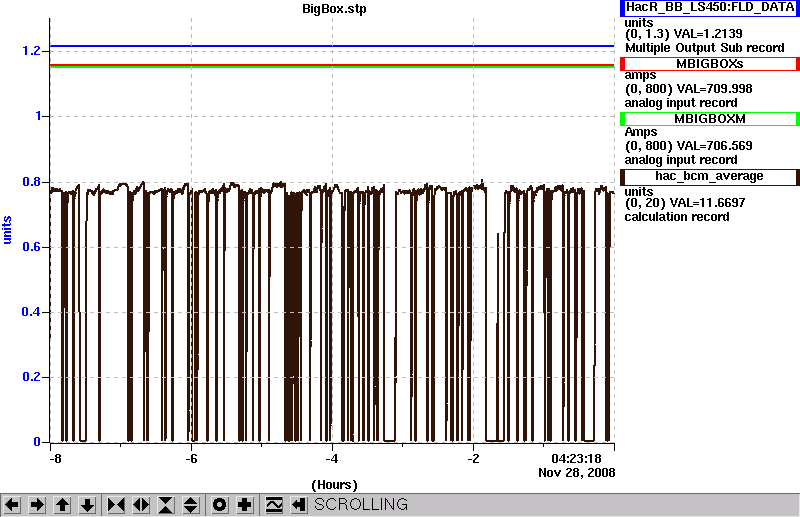Click the 'amps' units label under MBIGBOXs
This screenshot has width=800, height=517.
click(x=640, y=76)
